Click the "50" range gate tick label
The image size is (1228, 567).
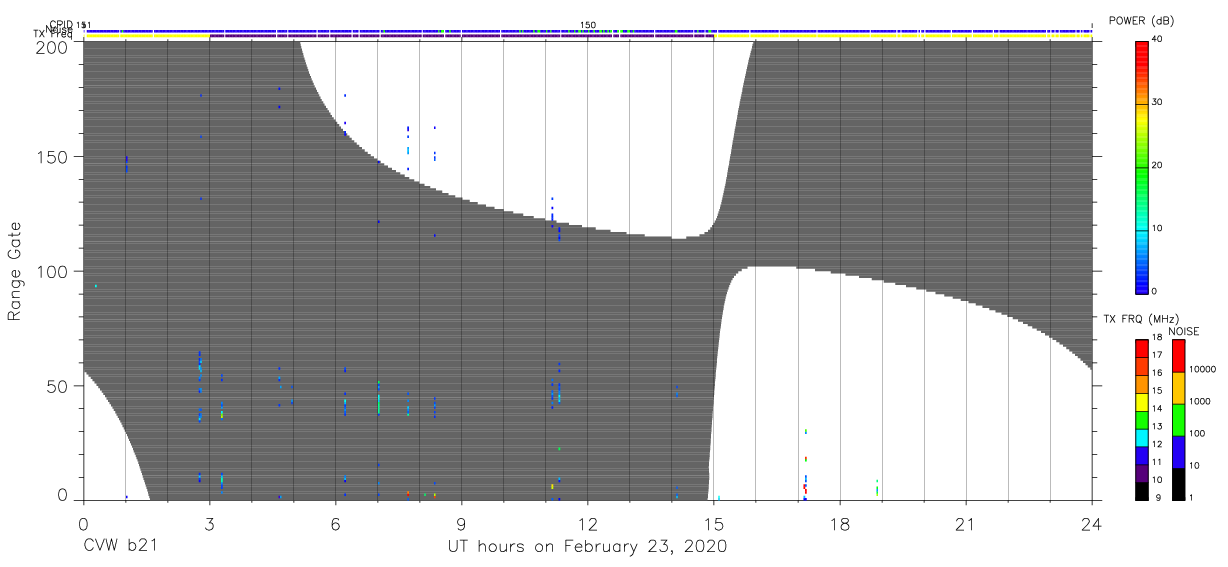coord(58,385)
